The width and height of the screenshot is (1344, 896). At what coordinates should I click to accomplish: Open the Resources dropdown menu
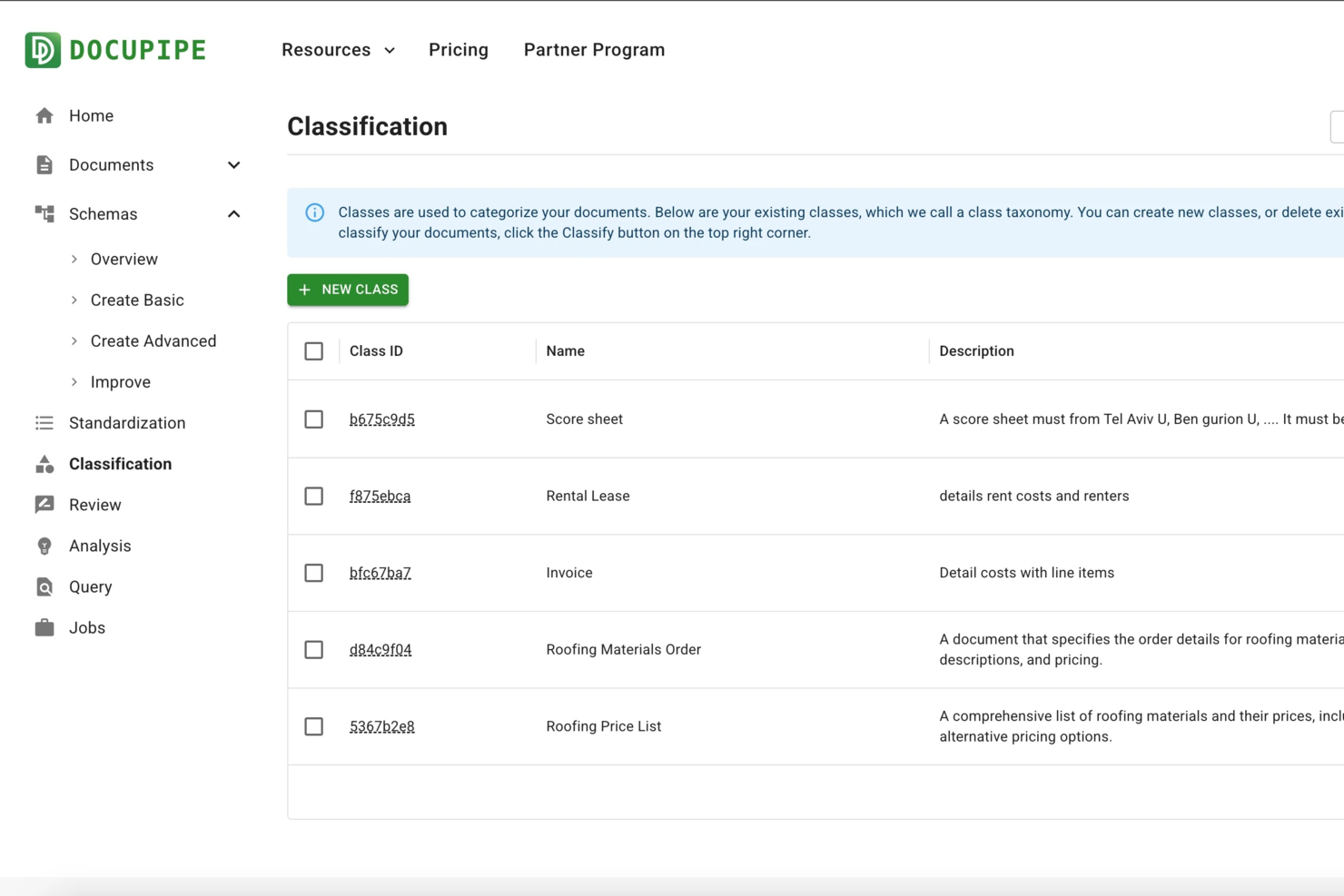click(337, 50)
